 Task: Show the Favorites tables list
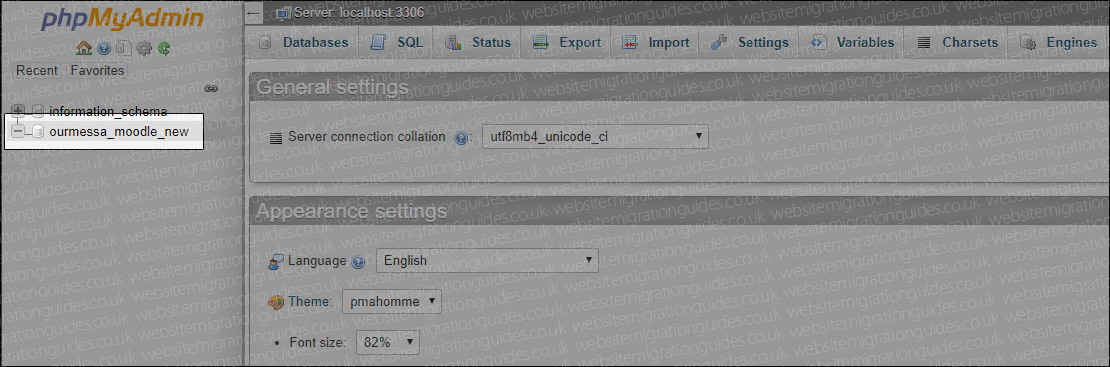(x=97, y=70)
